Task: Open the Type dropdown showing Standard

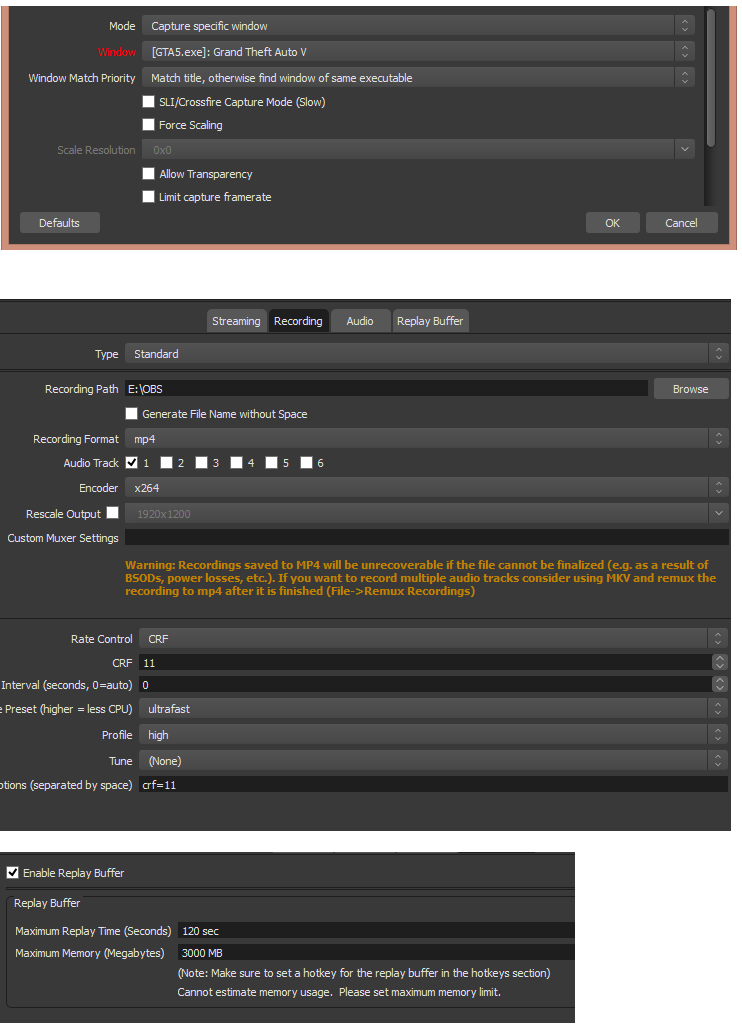Action: tap(426, 354)
